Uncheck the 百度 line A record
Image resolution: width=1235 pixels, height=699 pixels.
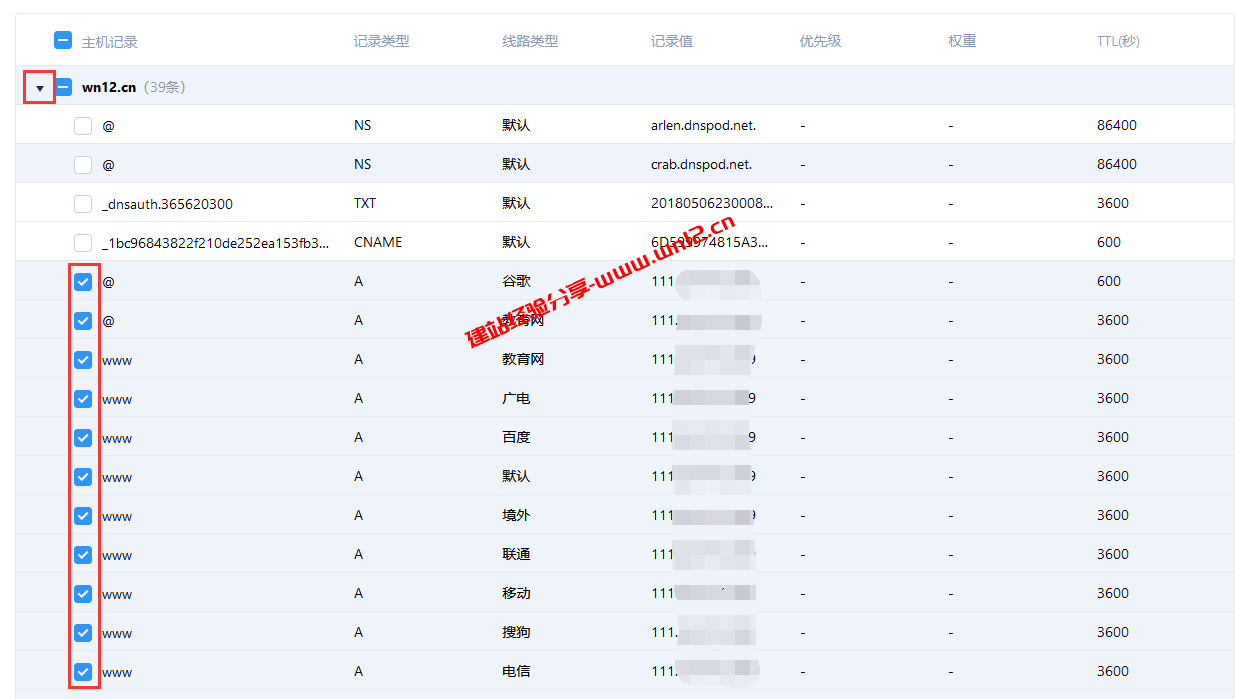[83, 437]
